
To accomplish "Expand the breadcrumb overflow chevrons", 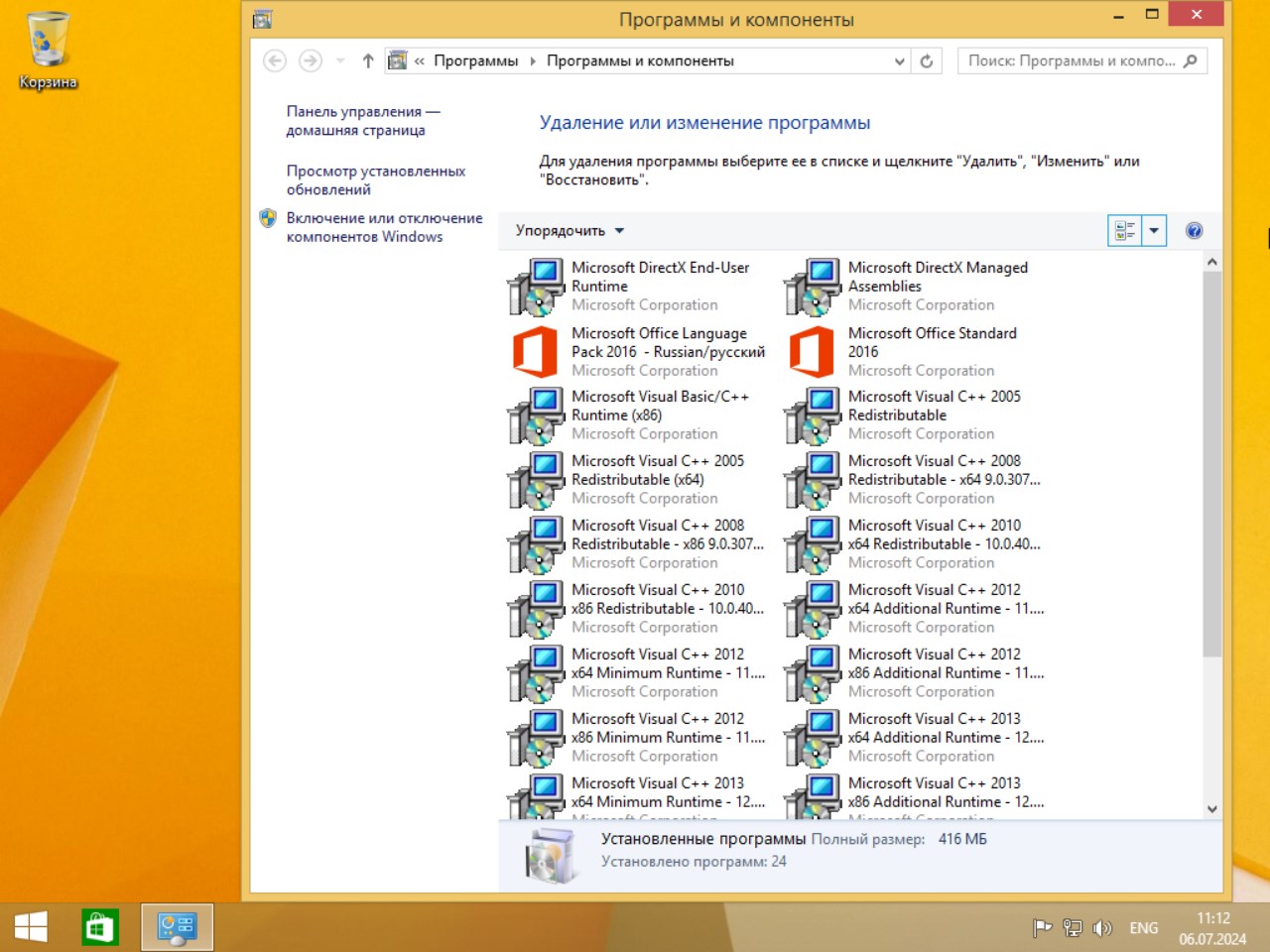I will 420,60.
